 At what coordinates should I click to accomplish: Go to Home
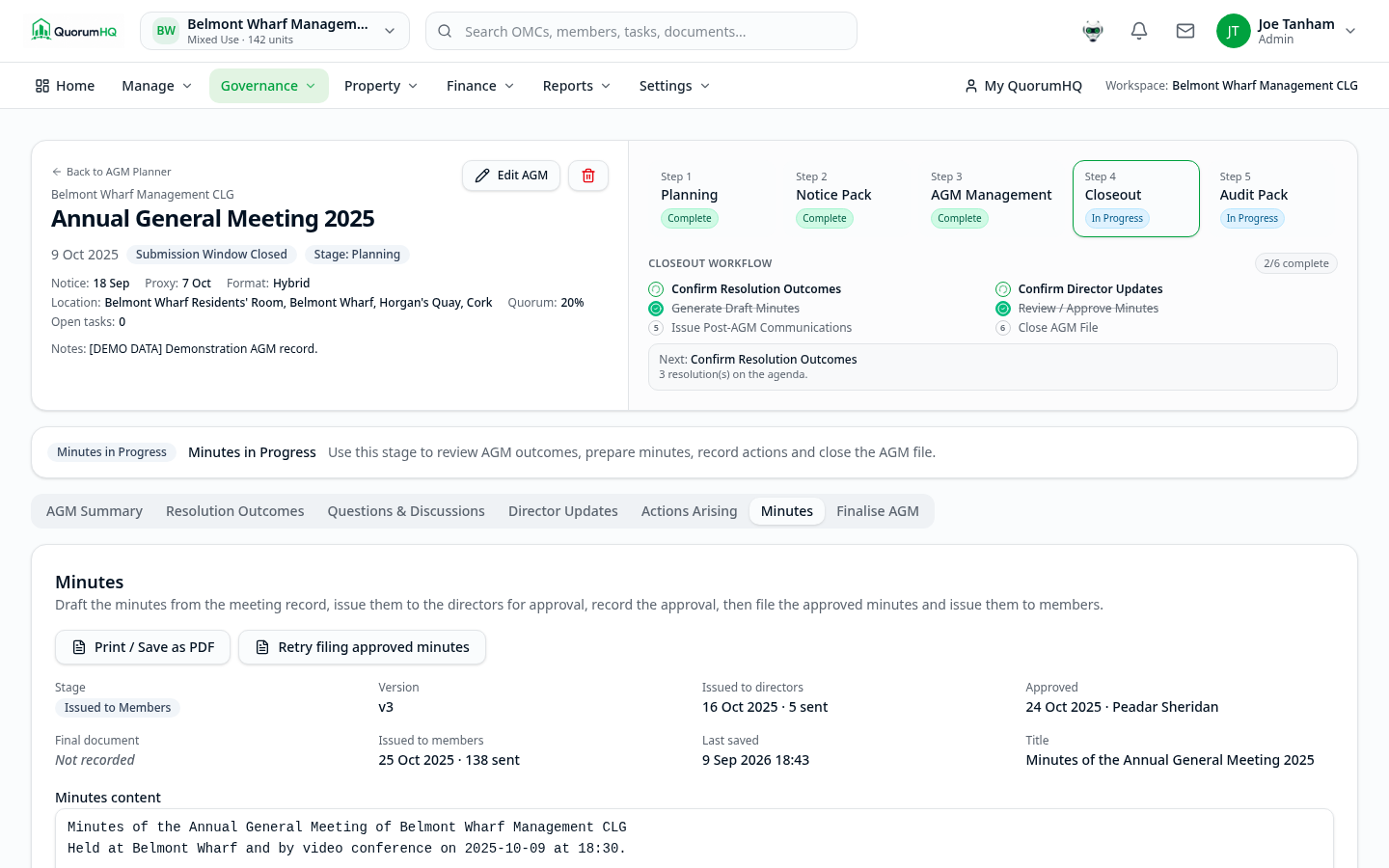65,86
